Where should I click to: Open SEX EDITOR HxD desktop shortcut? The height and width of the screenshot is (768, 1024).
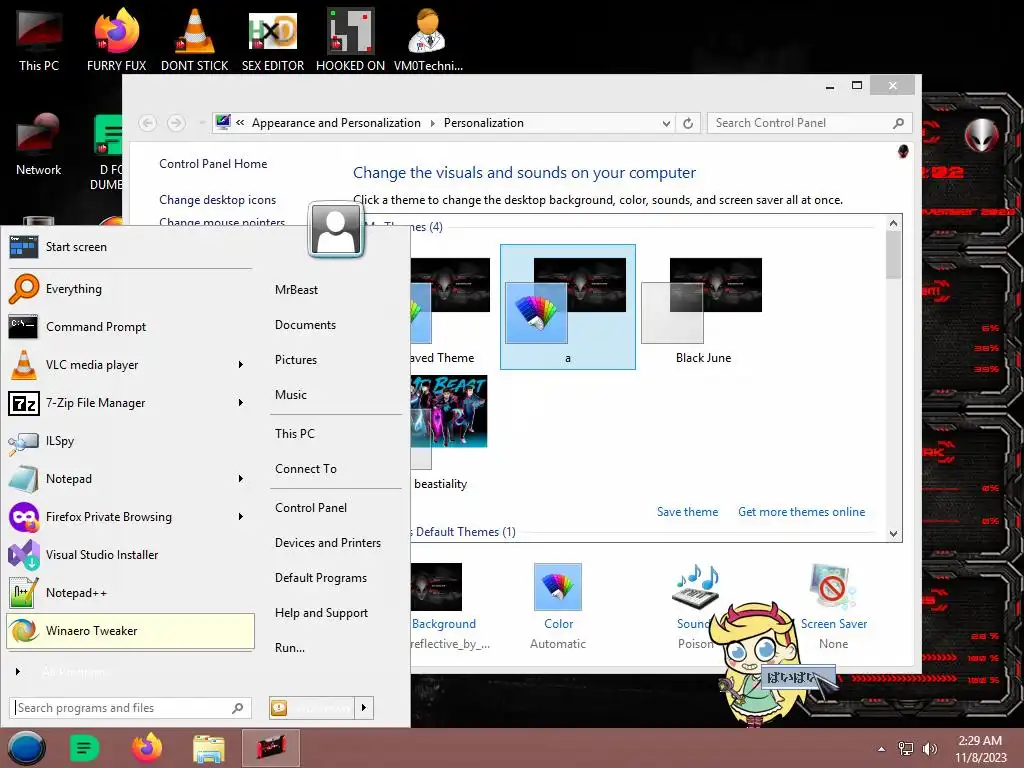273,40
